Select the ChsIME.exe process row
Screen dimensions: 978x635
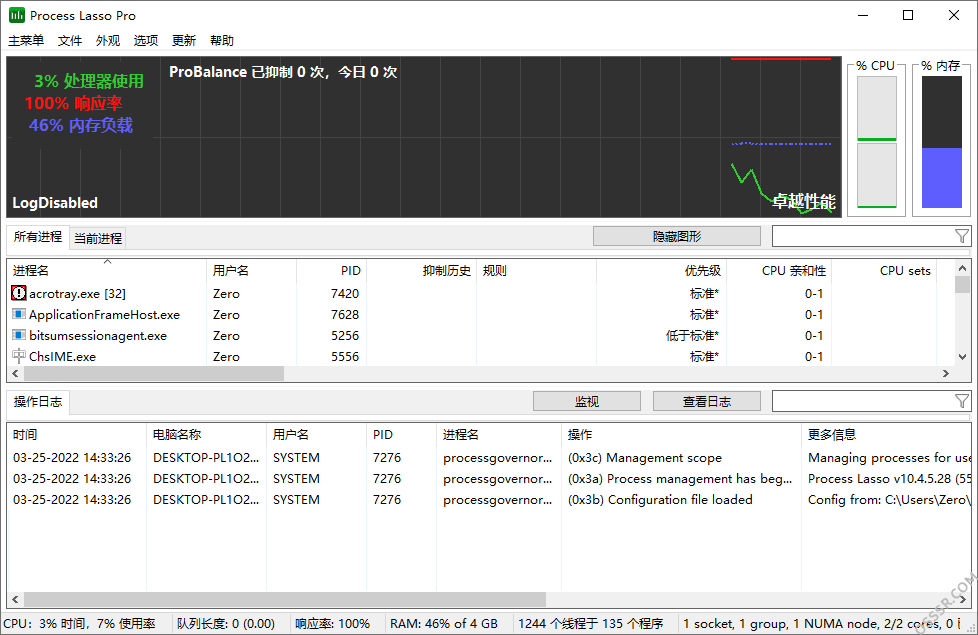(481, 356)
